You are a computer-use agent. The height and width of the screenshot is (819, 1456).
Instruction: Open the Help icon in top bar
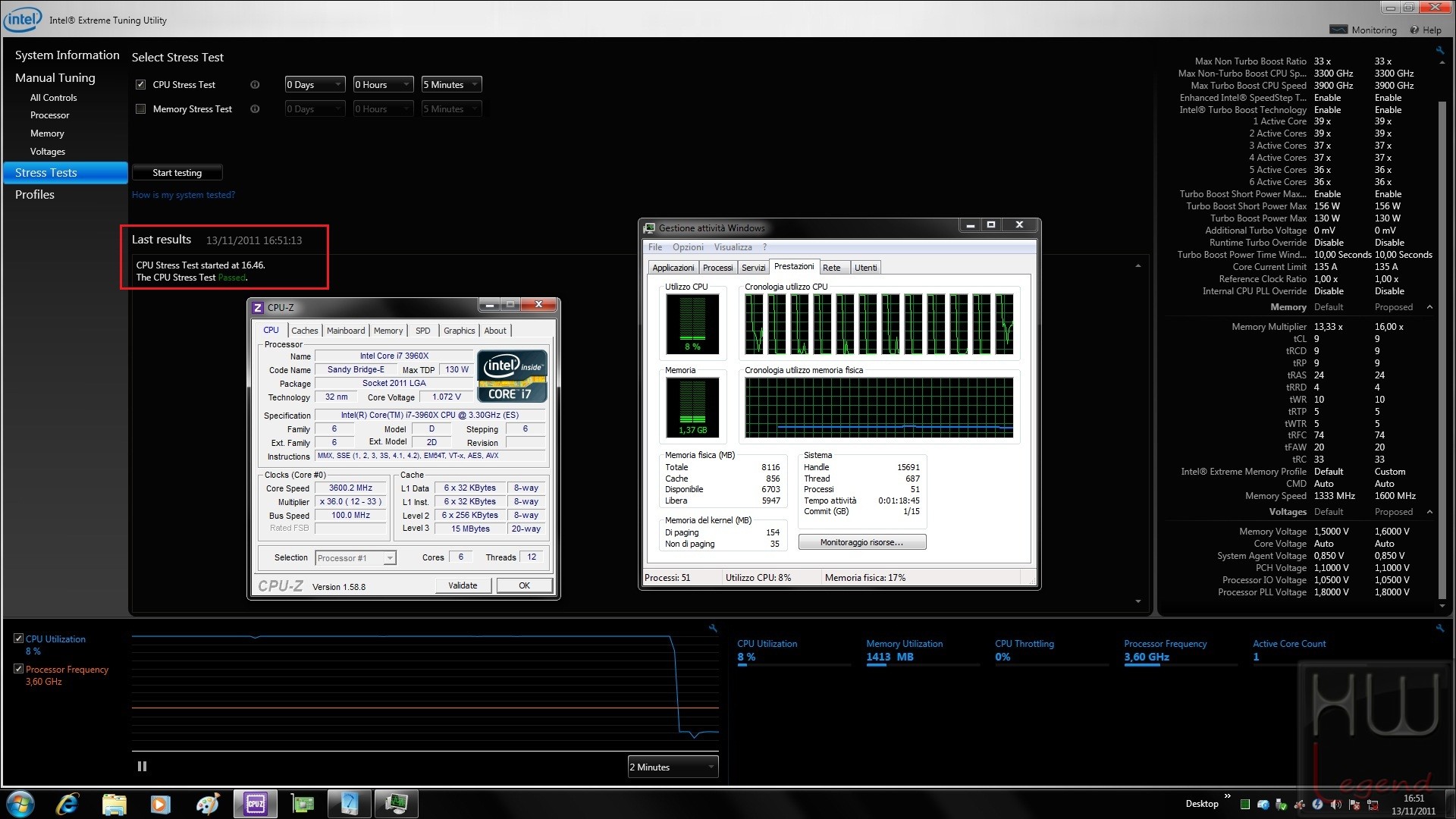click(x=1414, y=30)
